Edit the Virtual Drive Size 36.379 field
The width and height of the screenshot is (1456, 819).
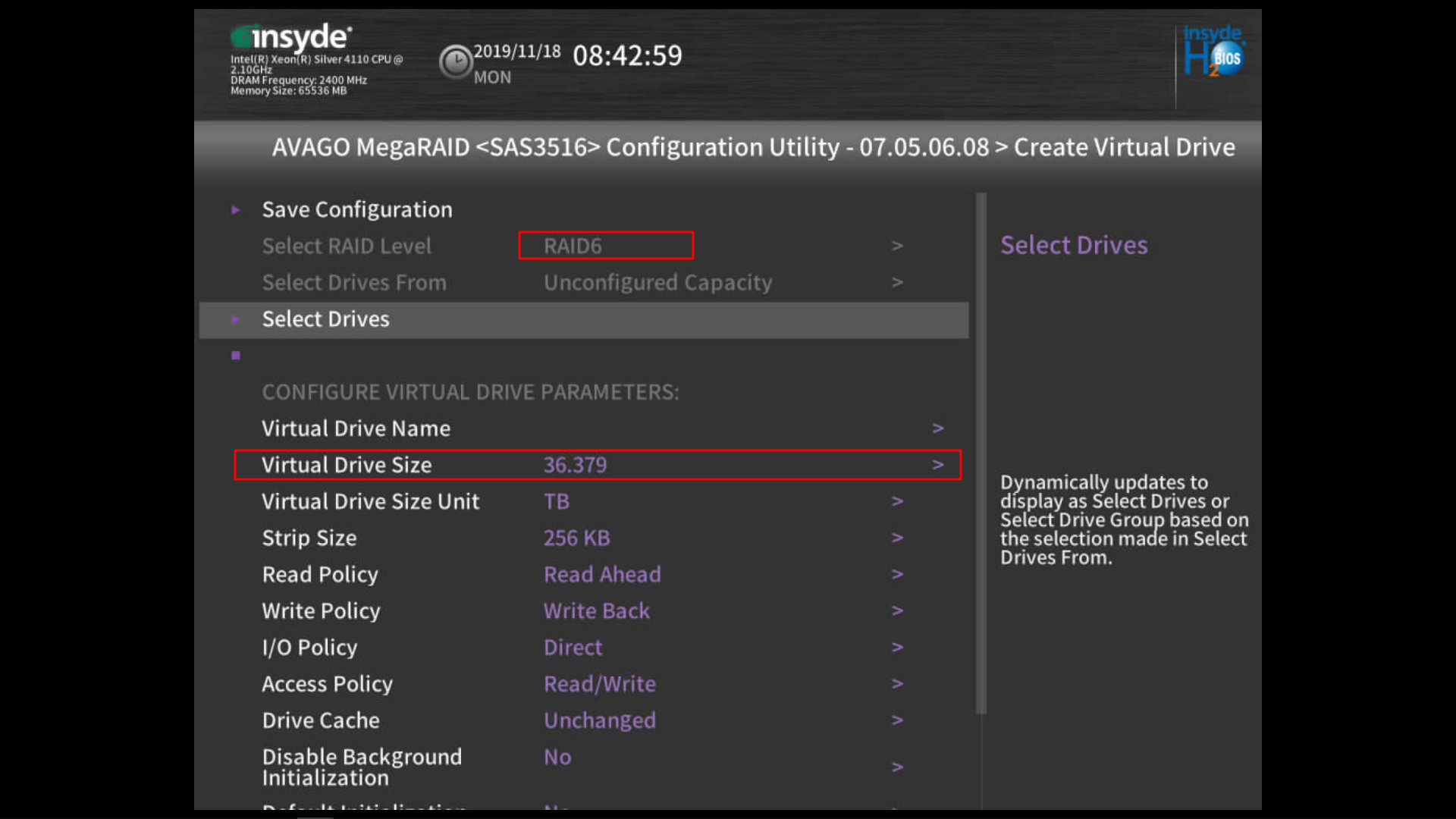[575, 466]
